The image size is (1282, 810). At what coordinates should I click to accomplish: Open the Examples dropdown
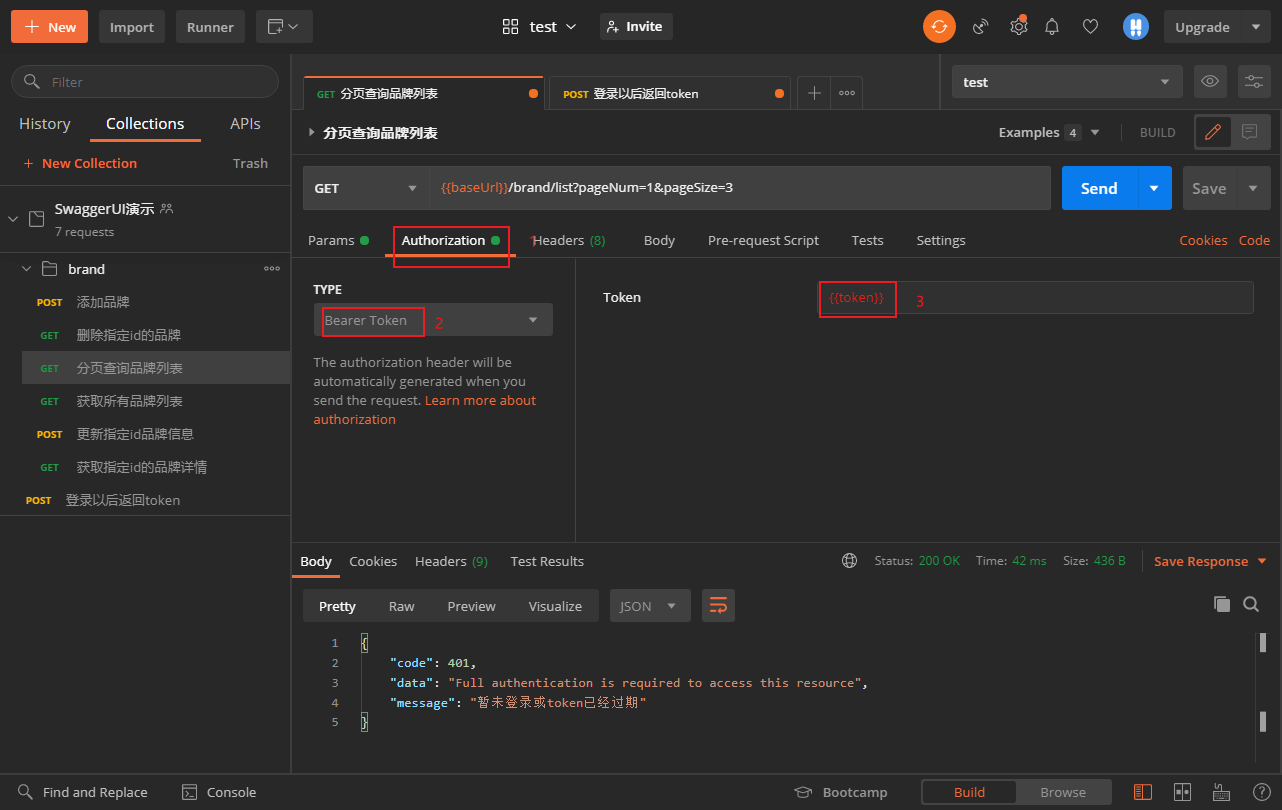pos(1049,132)
